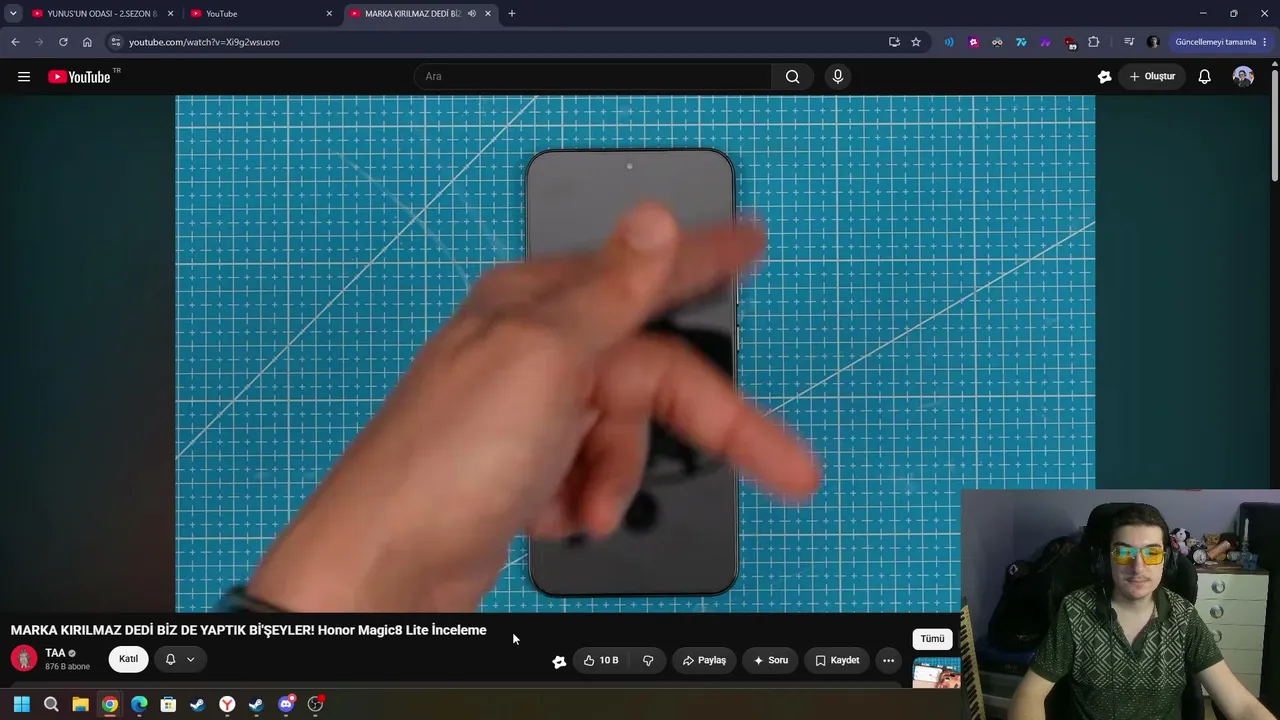
Task: Click the install/cast icon in the address bar
Action: coord(894,42)
